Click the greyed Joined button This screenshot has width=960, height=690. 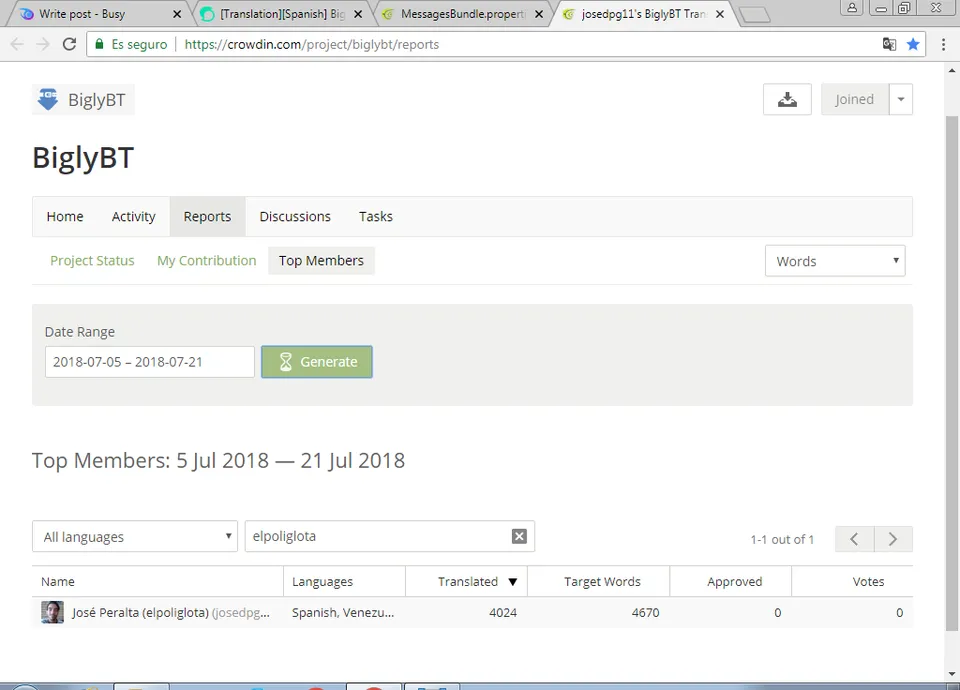[x=855, y=99]
